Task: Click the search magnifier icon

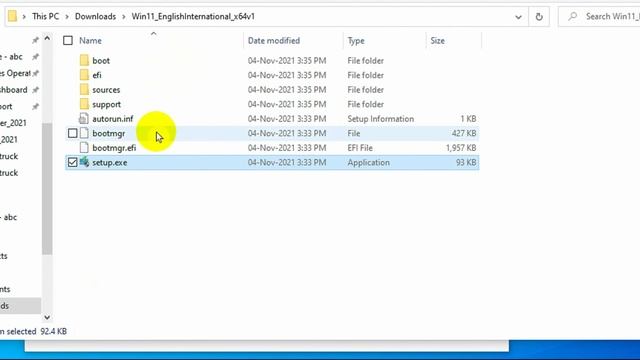Action: coord(573,16)
